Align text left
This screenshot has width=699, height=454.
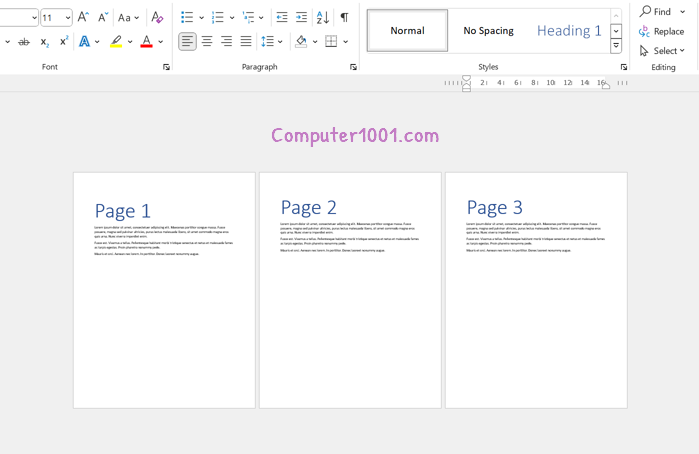tap(187, 41)
